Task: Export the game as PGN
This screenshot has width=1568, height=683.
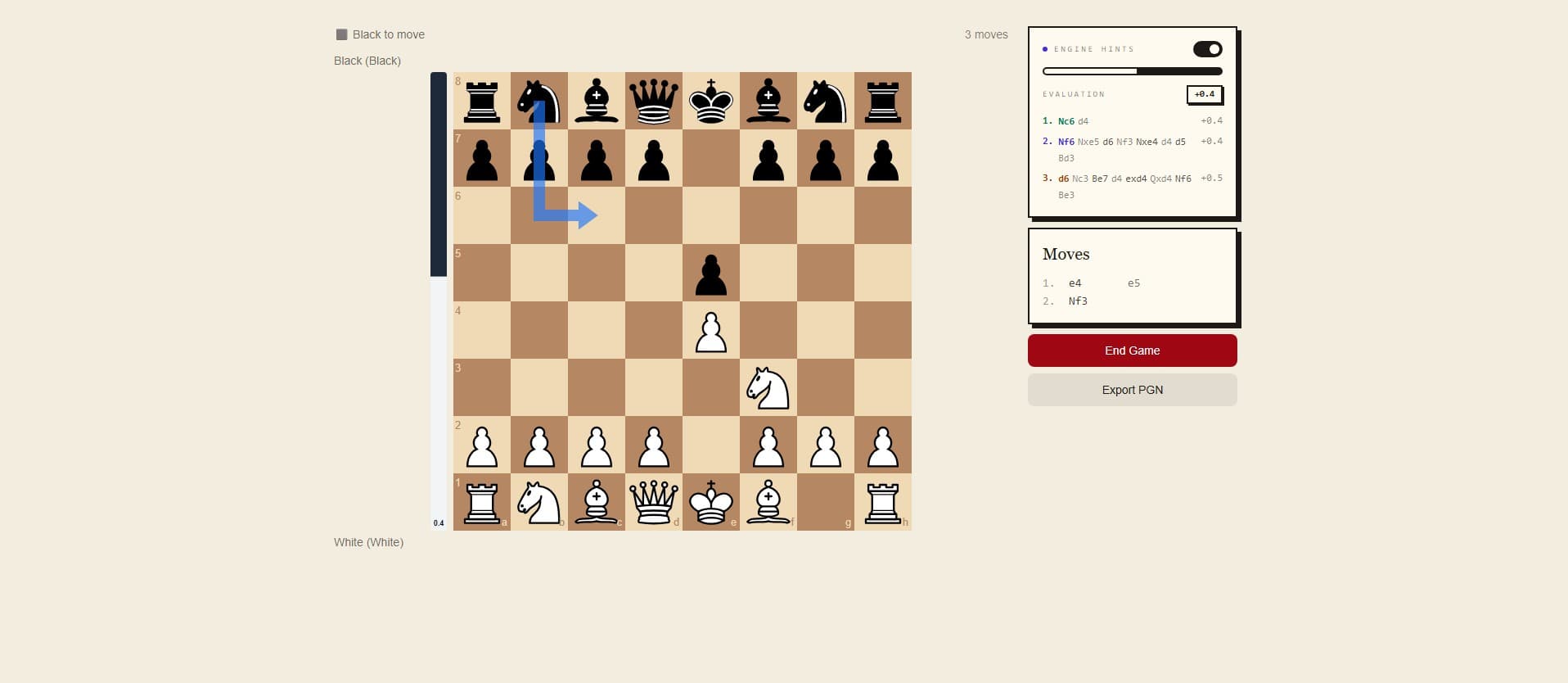Action: (x=1132, y=390)
